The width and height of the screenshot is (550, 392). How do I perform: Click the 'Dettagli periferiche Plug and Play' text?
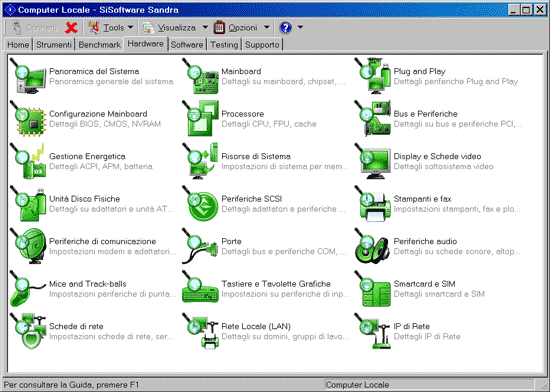tap(456, 82)
